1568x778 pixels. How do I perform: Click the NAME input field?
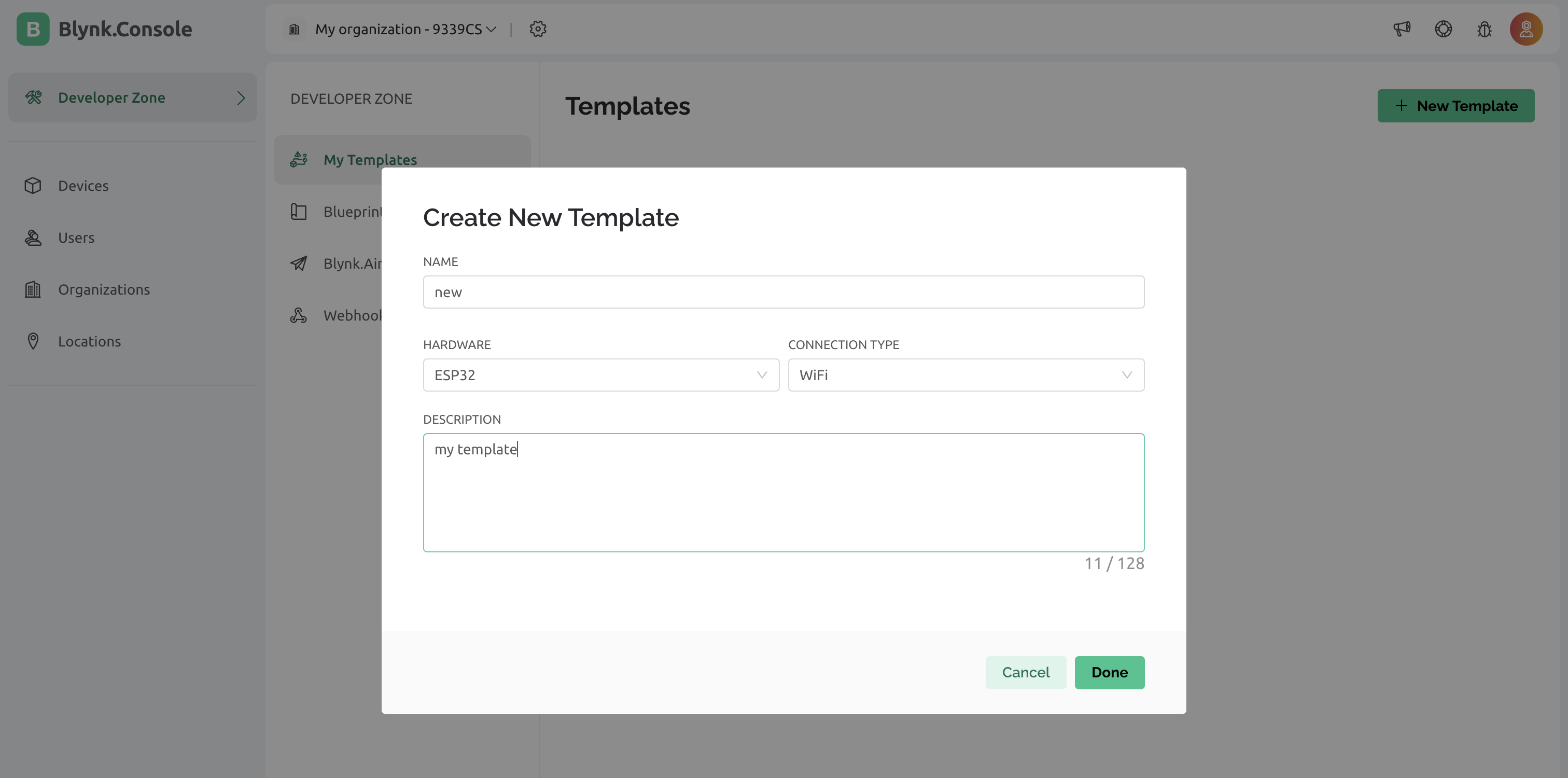(x=783, y=291)
